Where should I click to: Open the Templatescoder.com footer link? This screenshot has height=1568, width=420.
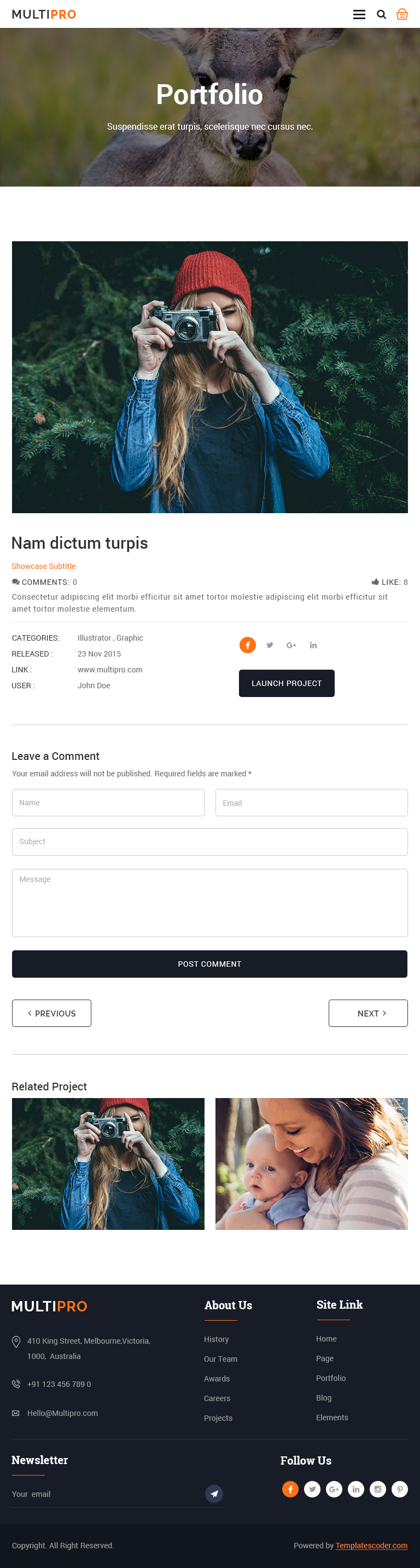pyautogui.click(x=371, y=1545)
